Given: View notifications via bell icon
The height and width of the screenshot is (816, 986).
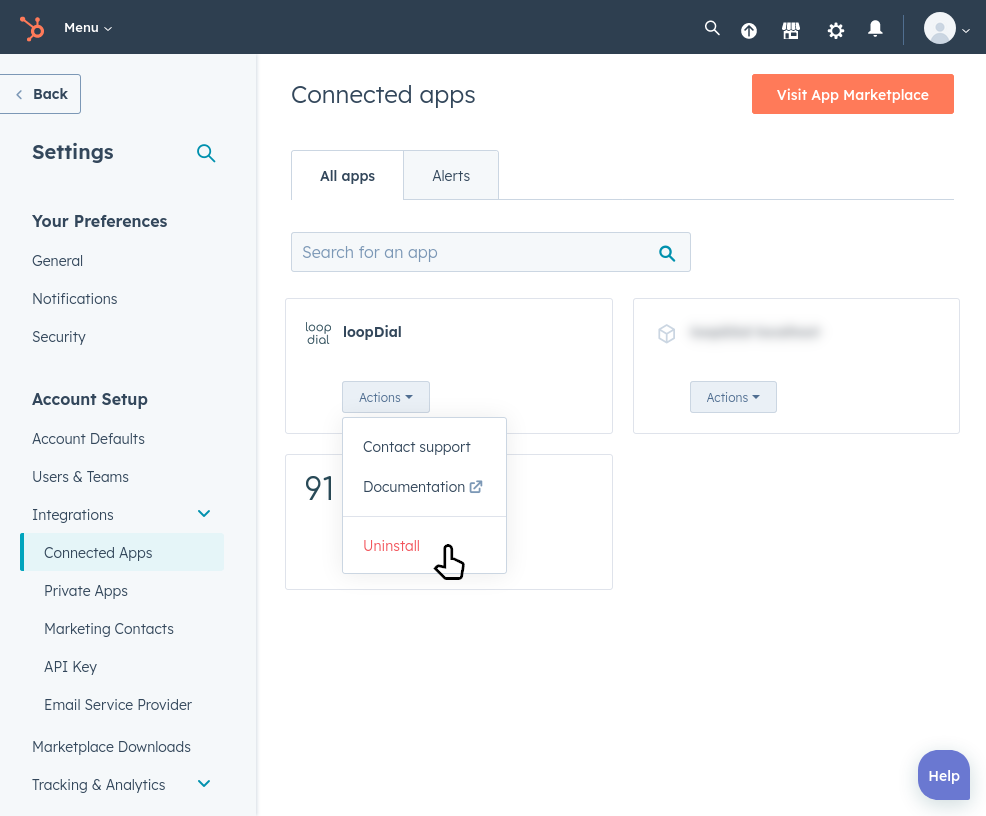Looking at the screenshot, I should click(875, 28).
